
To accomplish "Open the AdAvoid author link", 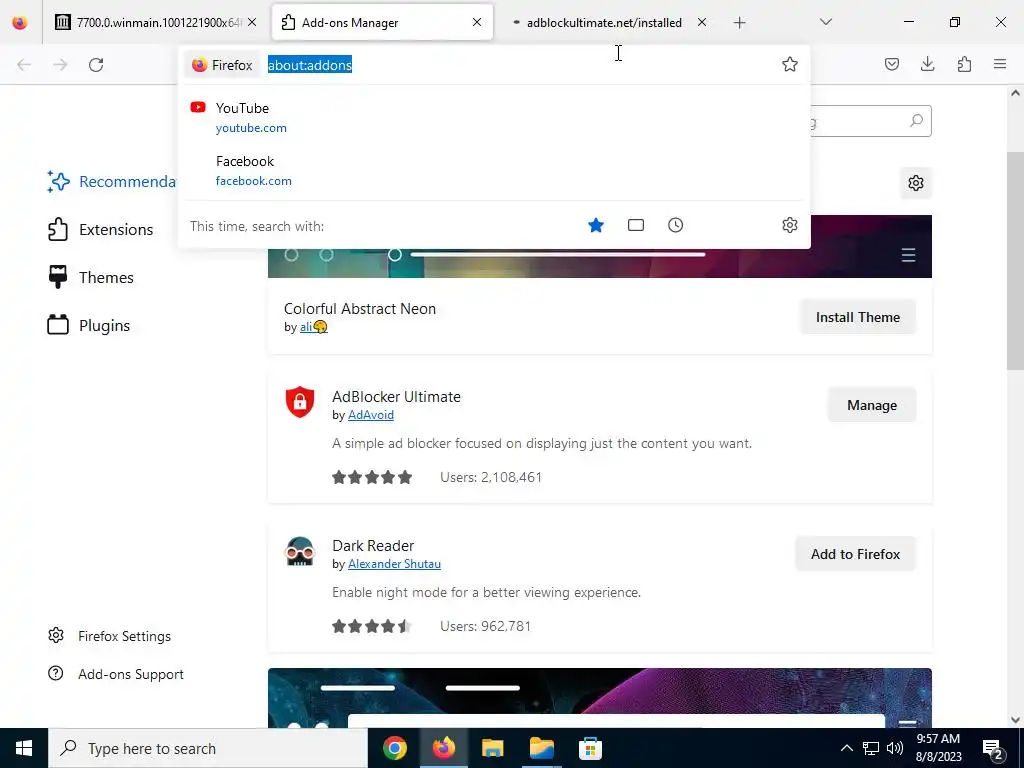I will (x=371, y=415).
